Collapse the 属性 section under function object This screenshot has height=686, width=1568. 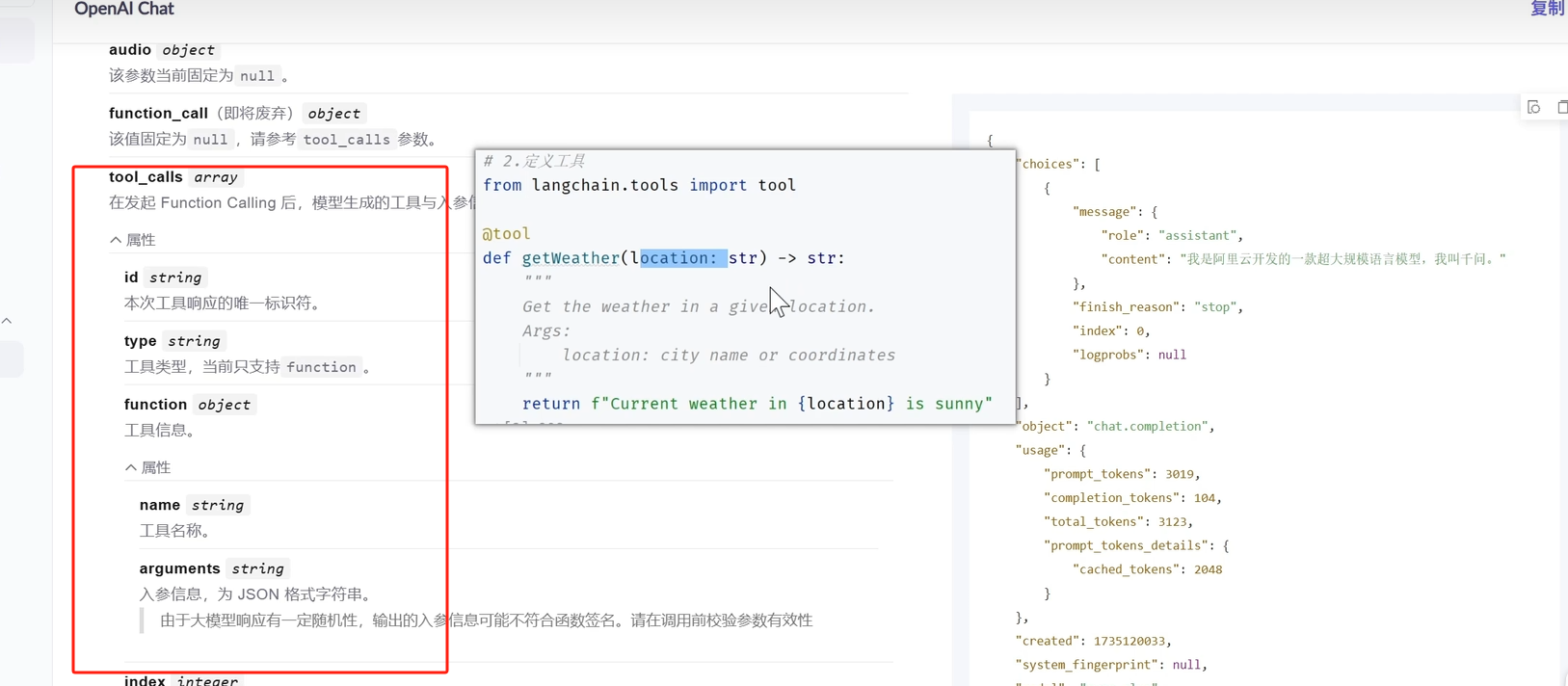[x=148, y=467]
